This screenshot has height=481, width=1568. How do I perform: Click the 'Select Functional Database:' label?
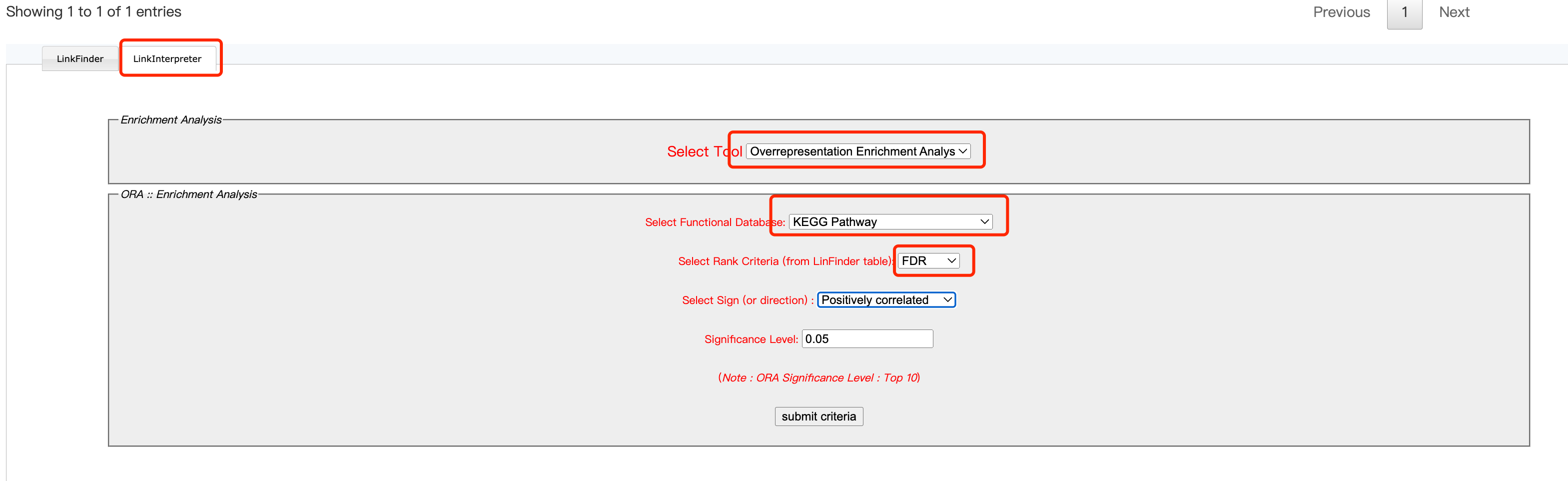pos(715,222)
